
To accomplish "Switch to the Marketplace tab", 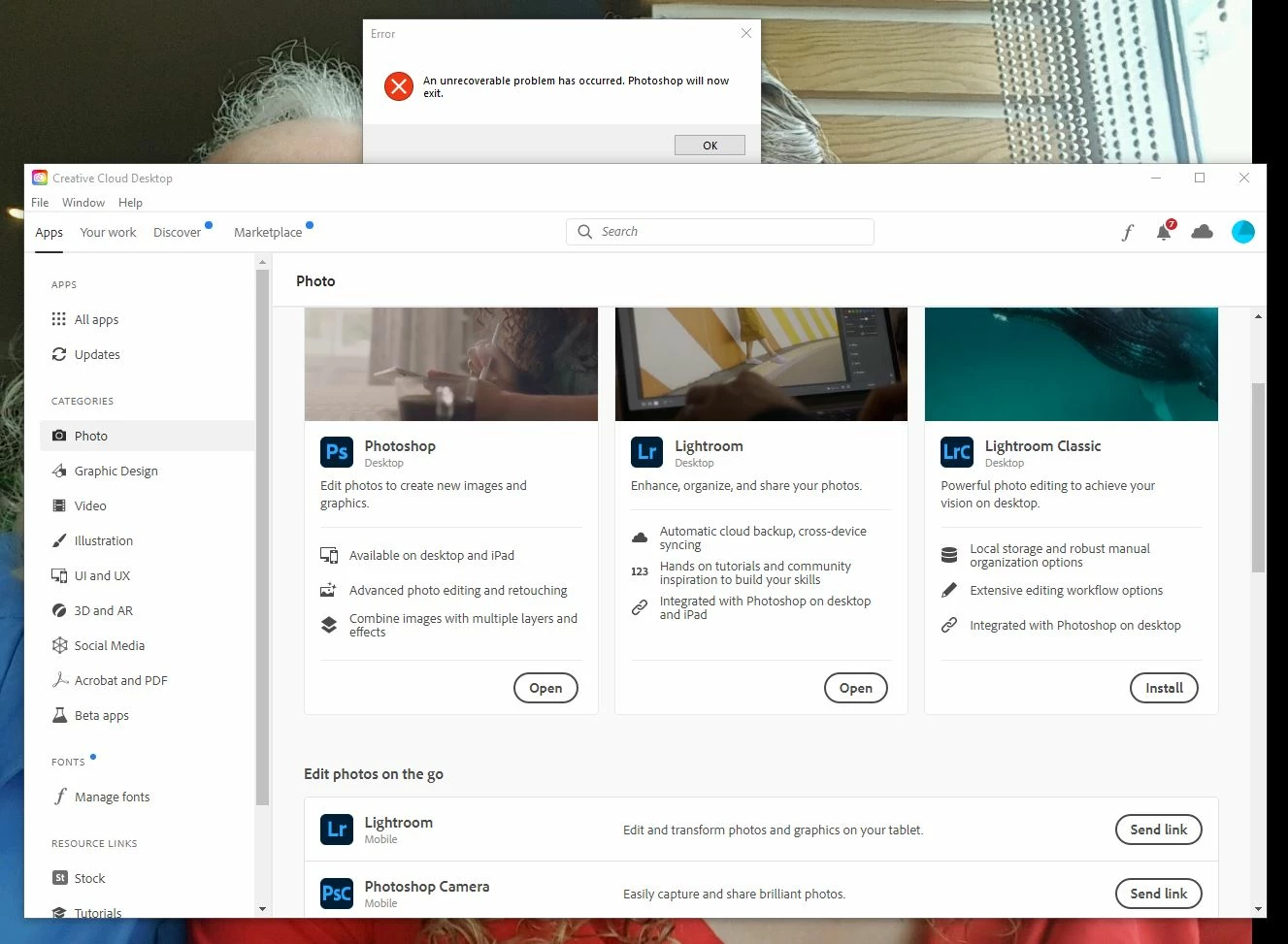I will (268, 233).
